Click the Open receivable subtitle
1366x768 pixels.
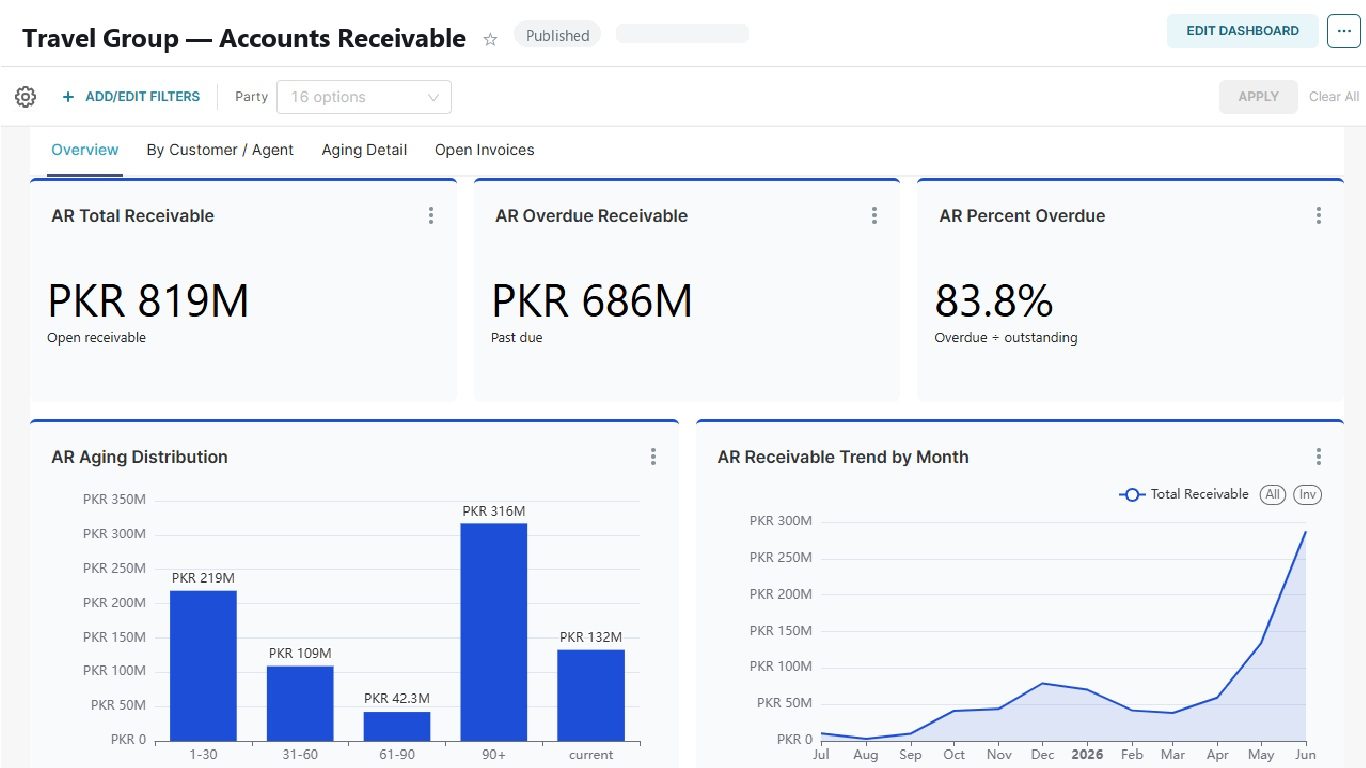click(x=96, y=338)
